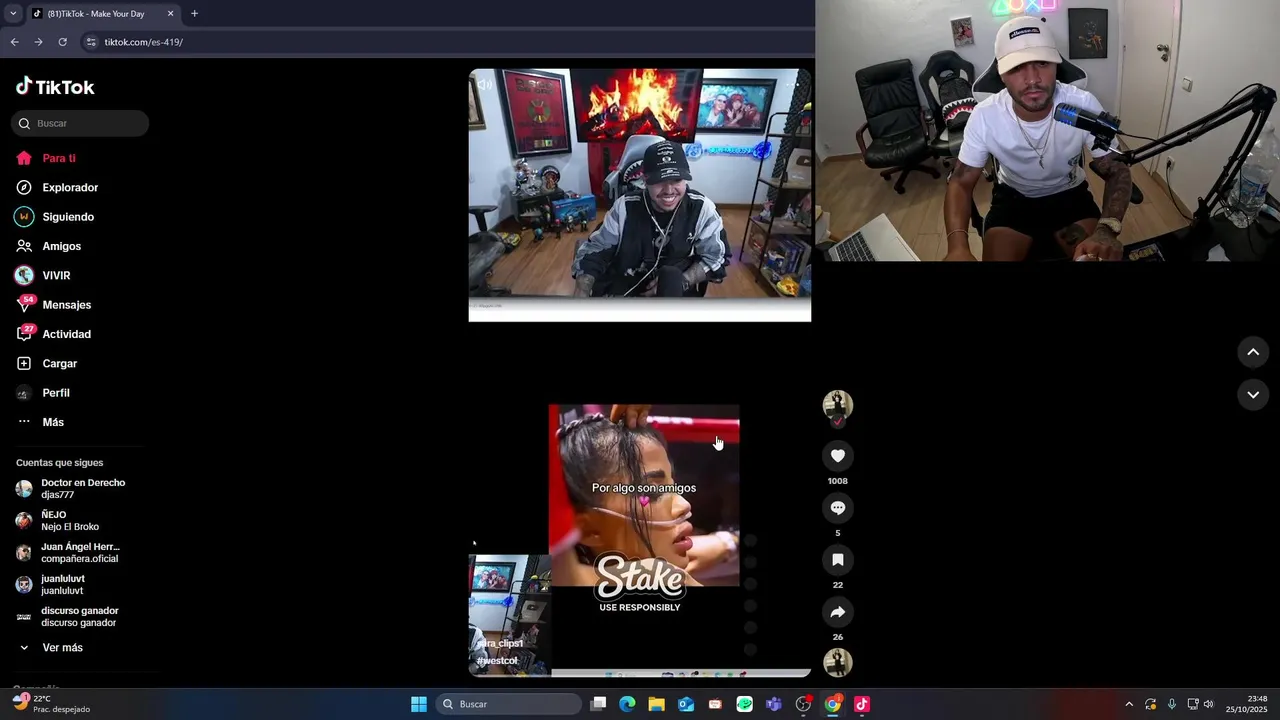The image size is (1280, 720).
Task: Open the Actividad notifications
Action: click(x=54, y=334)
